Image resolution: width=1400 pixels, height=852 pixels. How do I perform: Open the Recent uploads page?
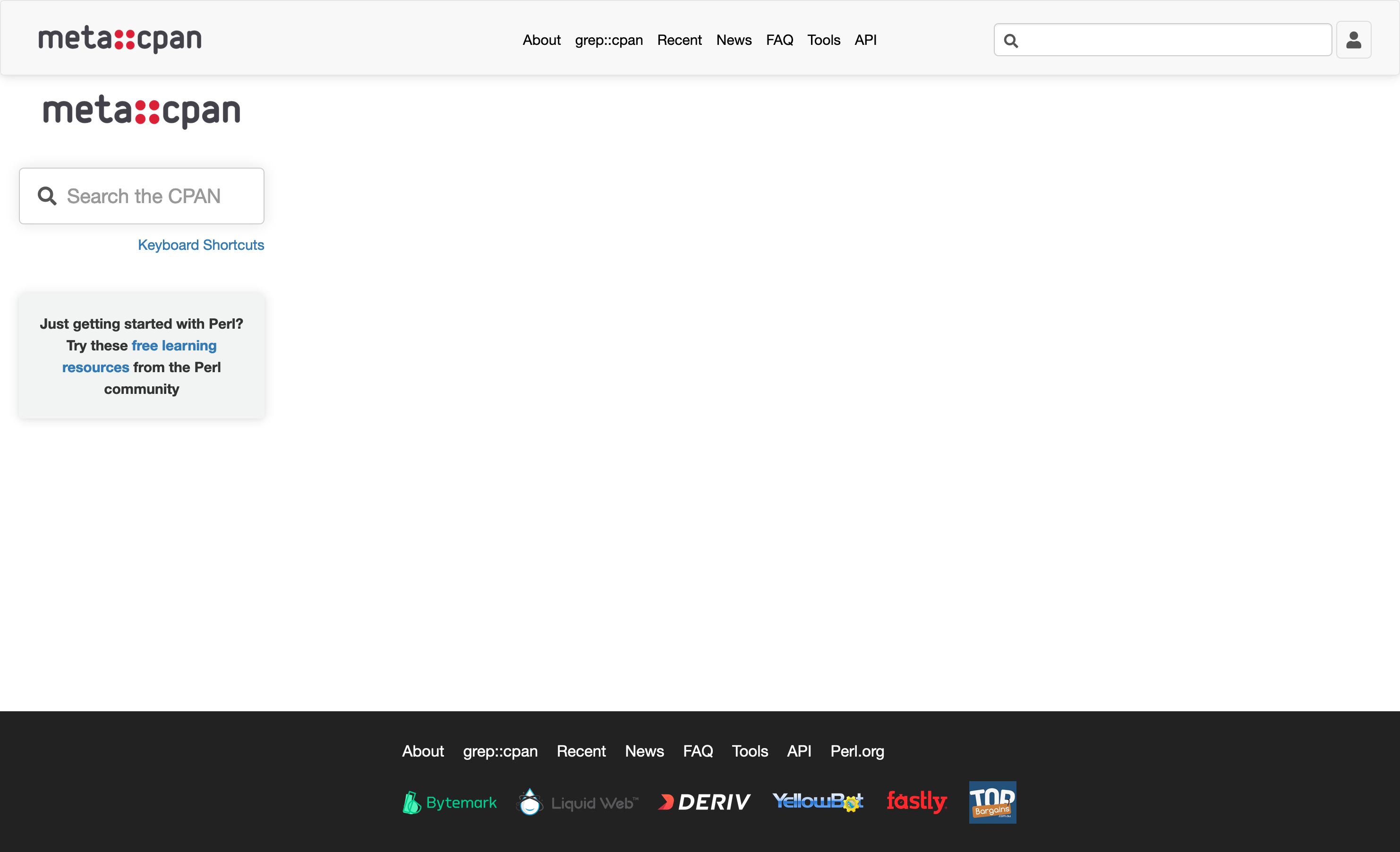click(x=680, y=40)
